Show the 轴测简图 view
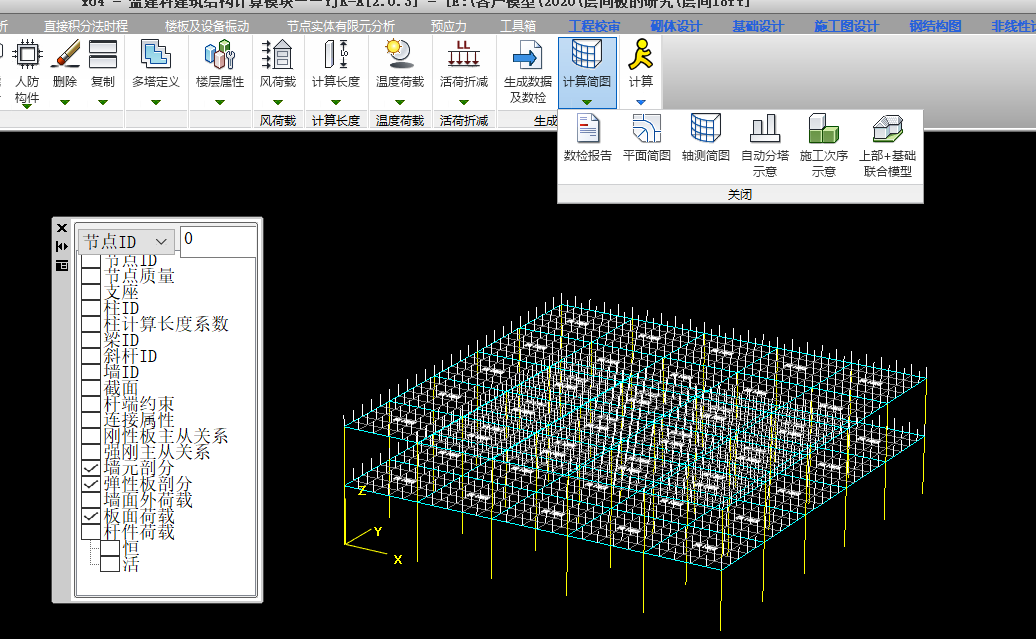The height and width of the screenshot is (639, 1036). [x=705, y=128]
